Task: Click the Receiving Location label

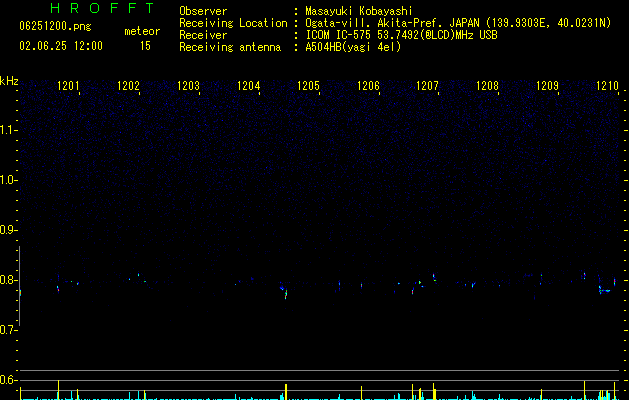Action: click(233, 23)
